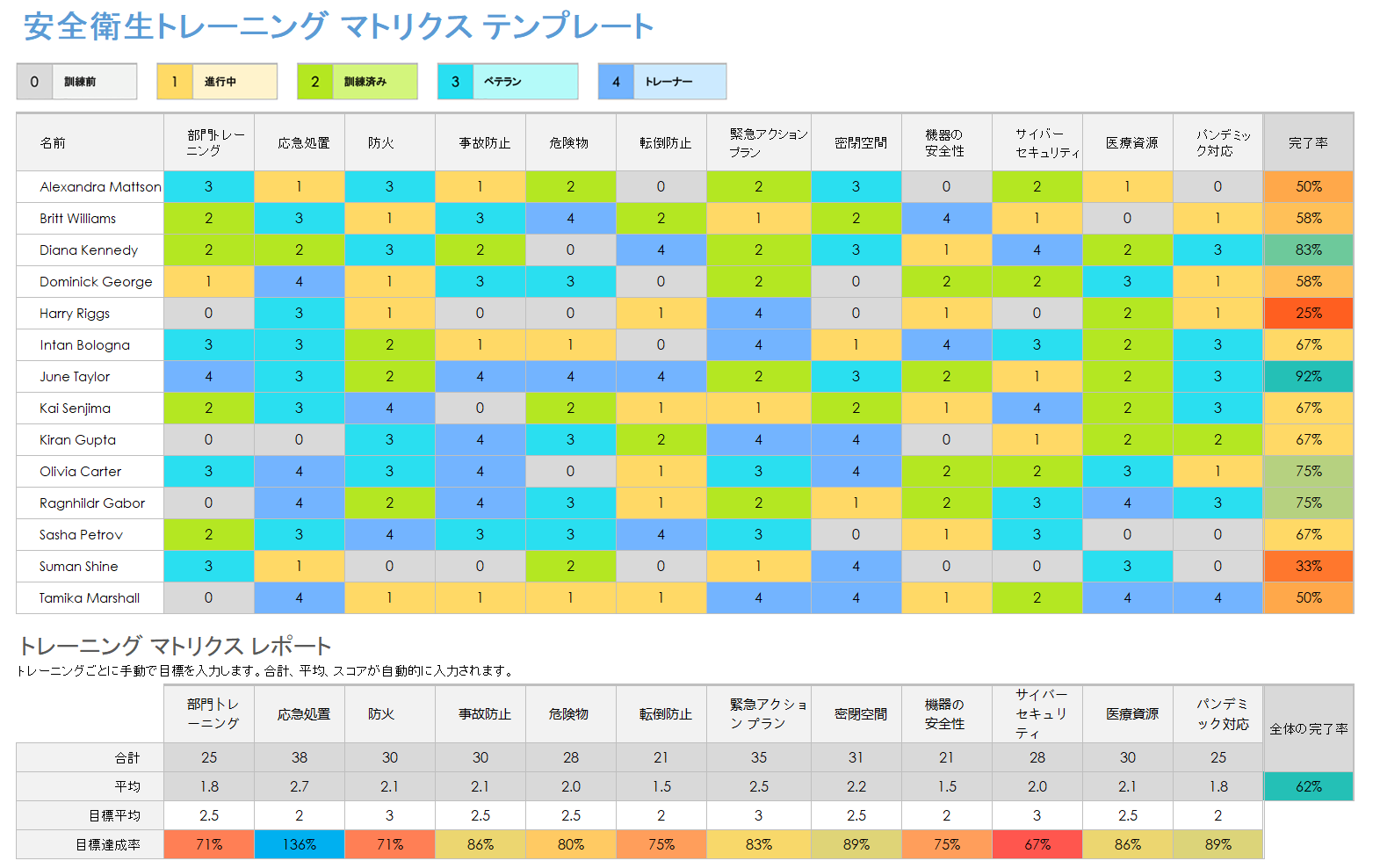The height and width of the screenshot is (868, 1380).
Task: Select the name cell Diana Kennedy
Action: click(x=90, y=250)
